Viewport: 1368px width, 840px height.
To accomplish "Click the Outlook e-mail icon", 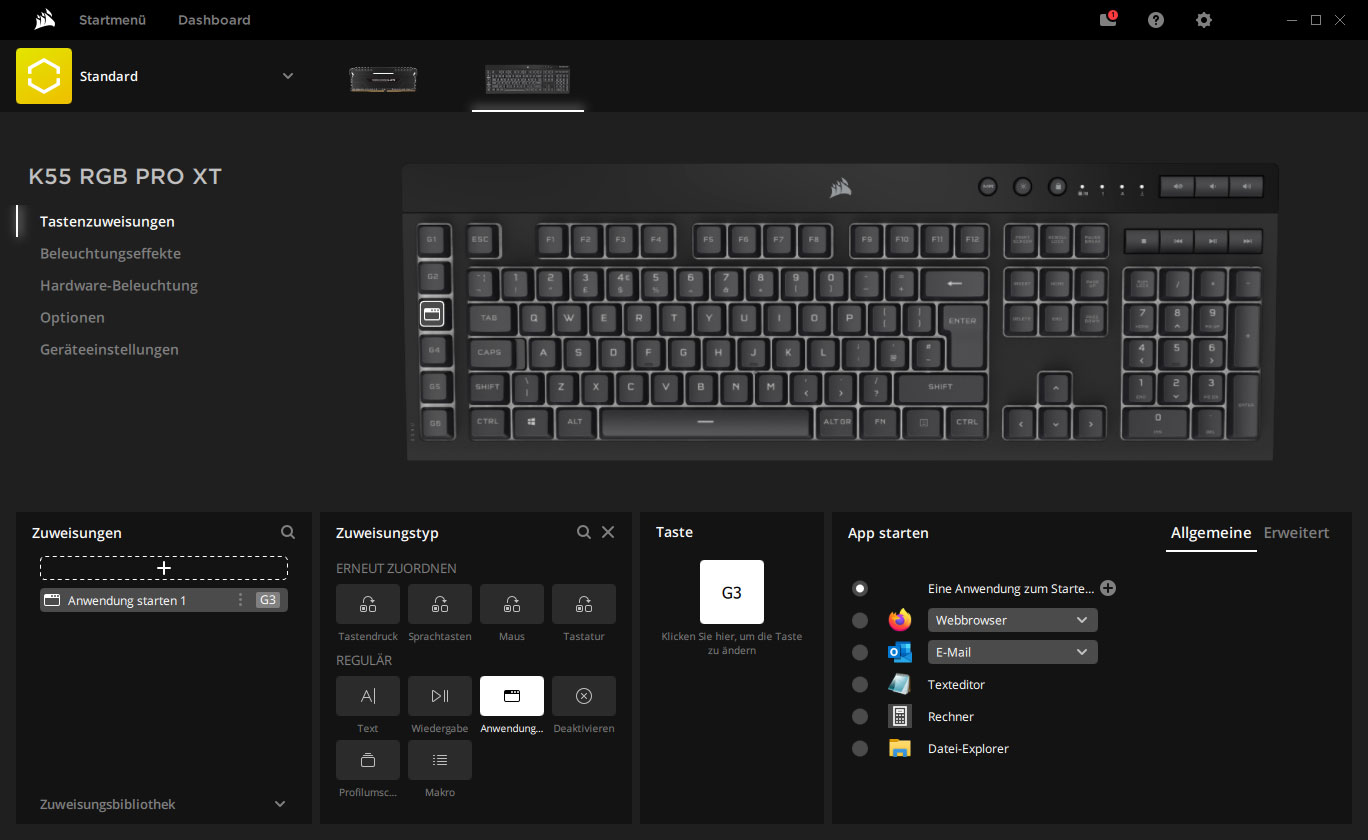I will (900, 652).
